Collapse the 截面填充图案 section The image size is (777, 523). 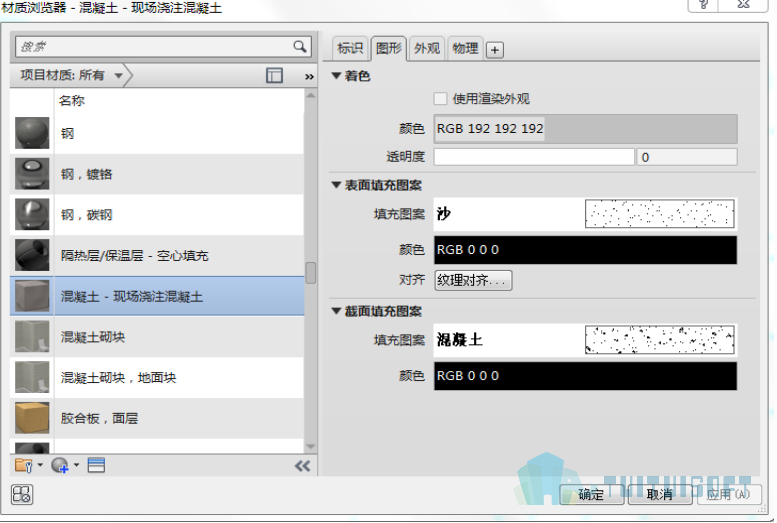click(x=336, y=311)
